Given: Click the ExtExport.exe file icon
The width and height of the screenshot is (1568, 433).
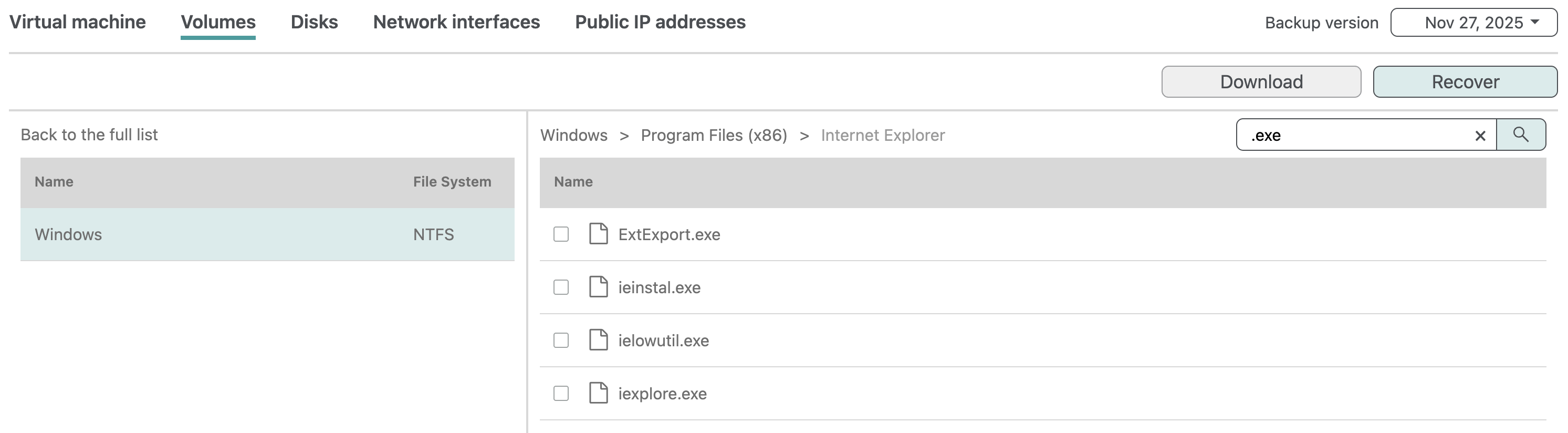Looking at the screenshot, I should tap(598, 234).
